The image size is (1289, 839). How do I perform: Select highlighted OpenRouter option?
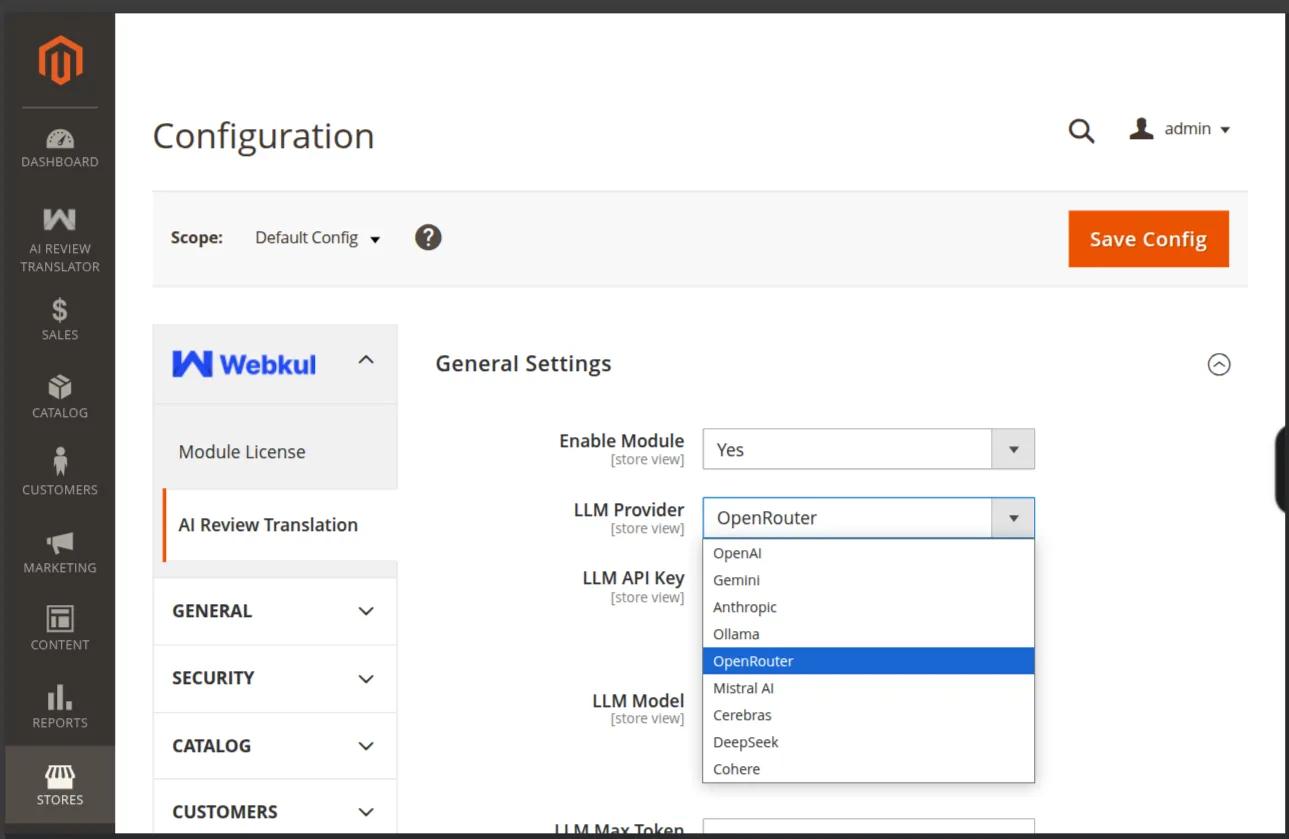point(868,661)
